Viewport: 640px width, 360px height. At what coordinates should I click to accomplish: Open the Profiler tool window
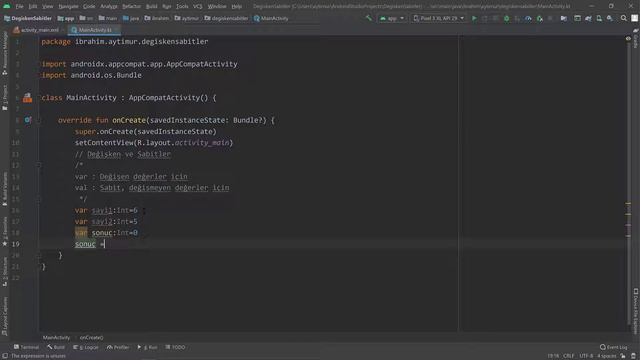(118, 347)
